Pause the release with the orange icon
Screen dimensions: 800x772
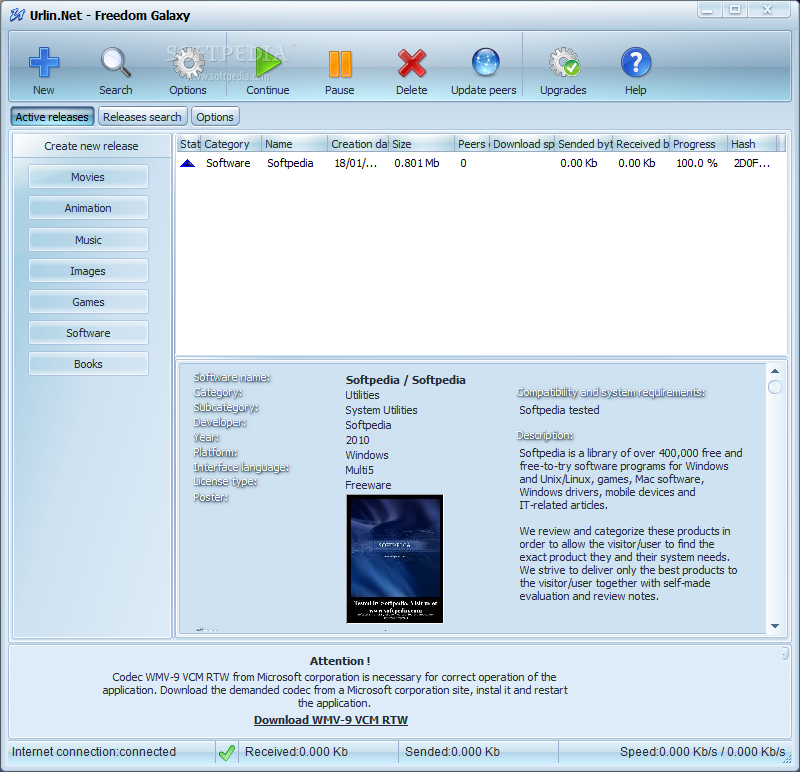(340, 64)
